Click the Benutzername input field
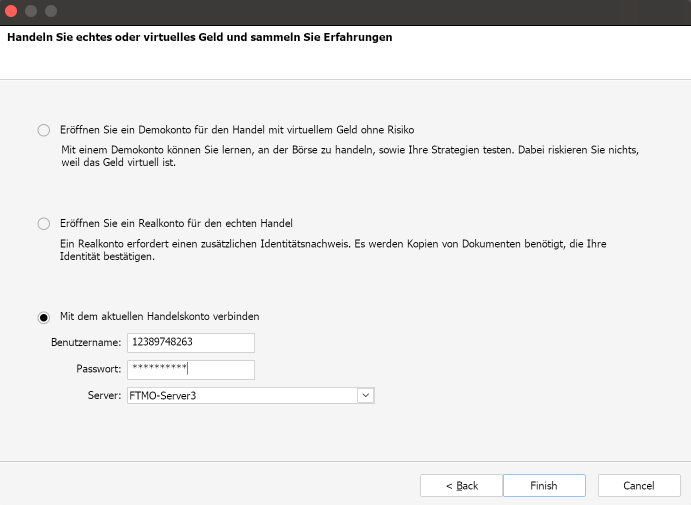The height and width of the screenshot is (505, 691). click(190, 343)
